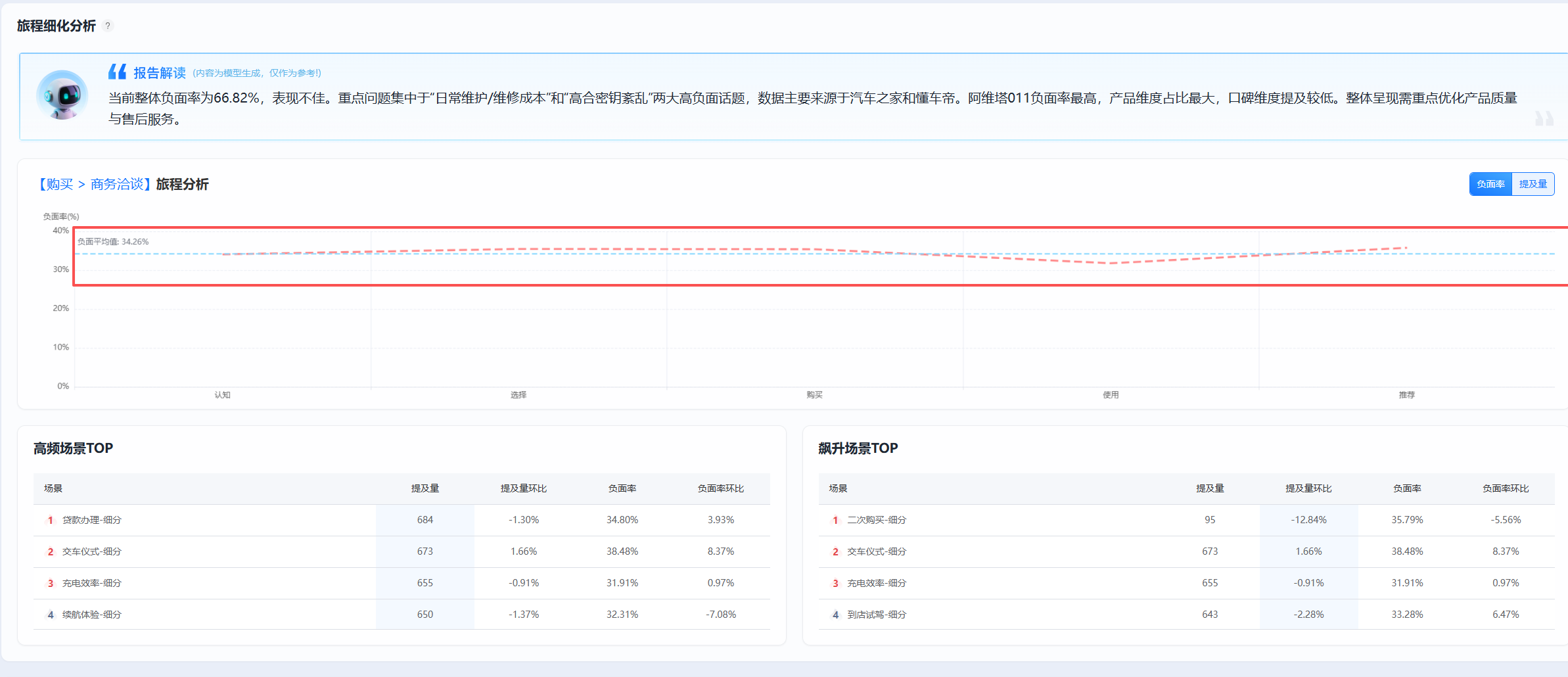Screen dimensions: 1568x677
Task: Click the -5.56% cell for 二次购买
Action: [1506, 520]
